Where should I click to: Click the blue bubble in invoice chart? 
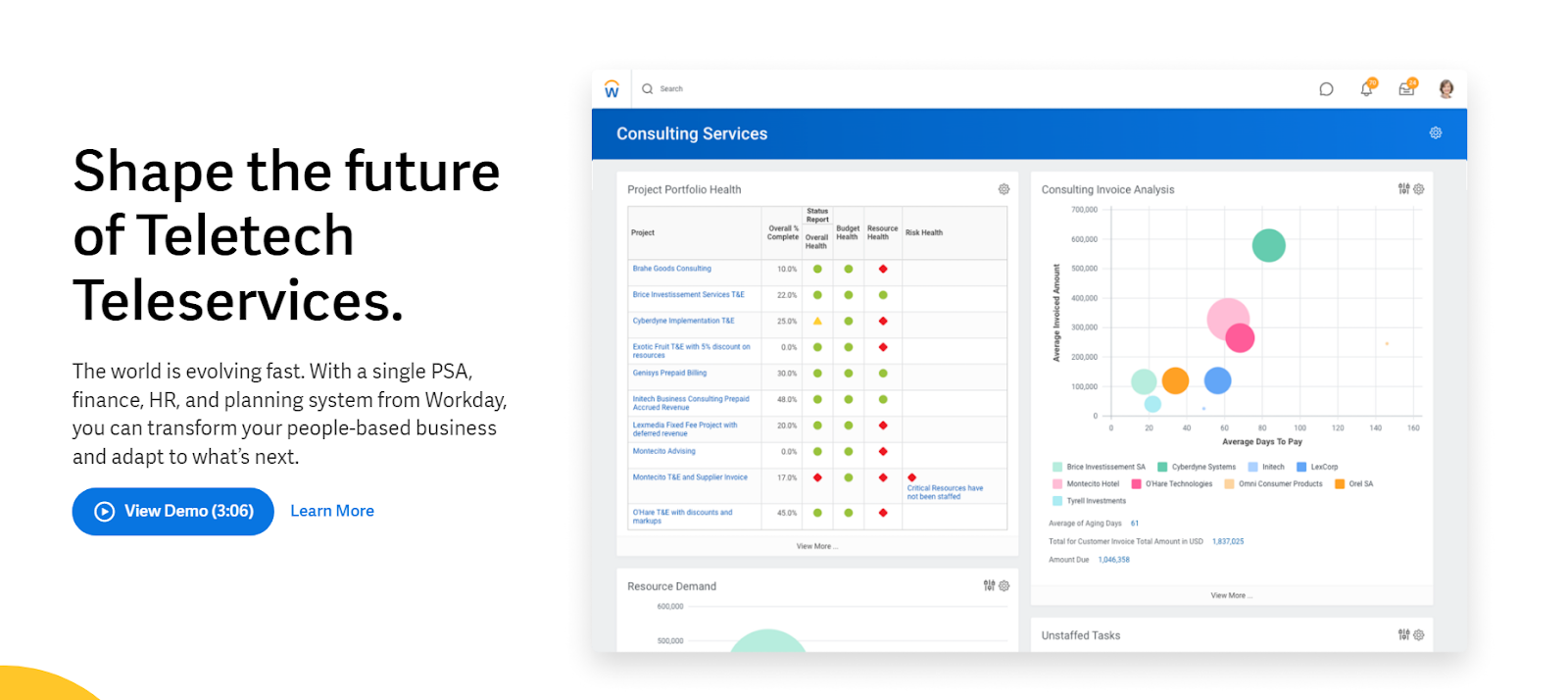click(x=1217, y=380)
